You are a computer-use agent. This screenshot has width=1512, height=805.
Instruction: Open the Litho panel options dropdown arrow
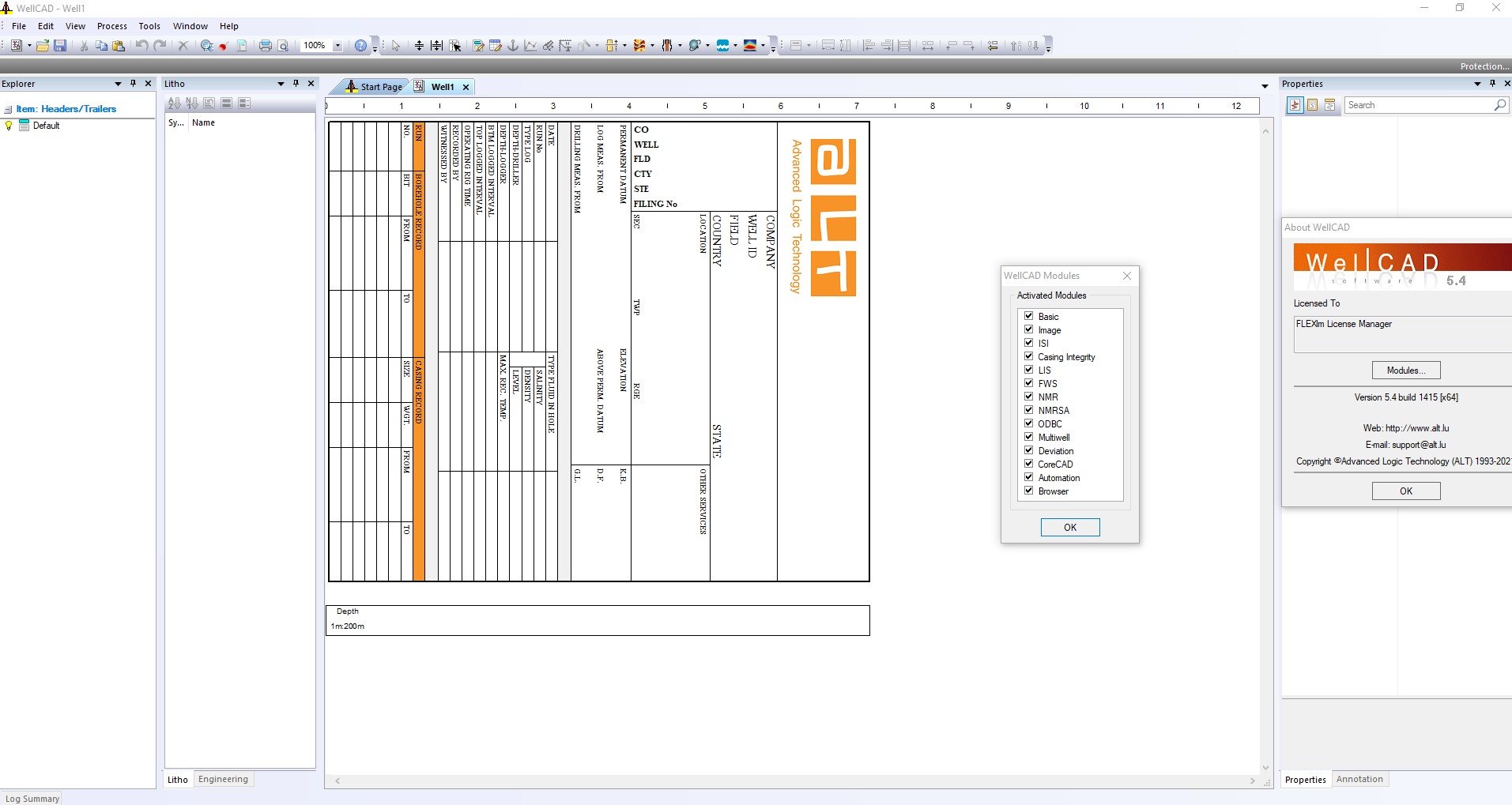(x=281, y=84)
